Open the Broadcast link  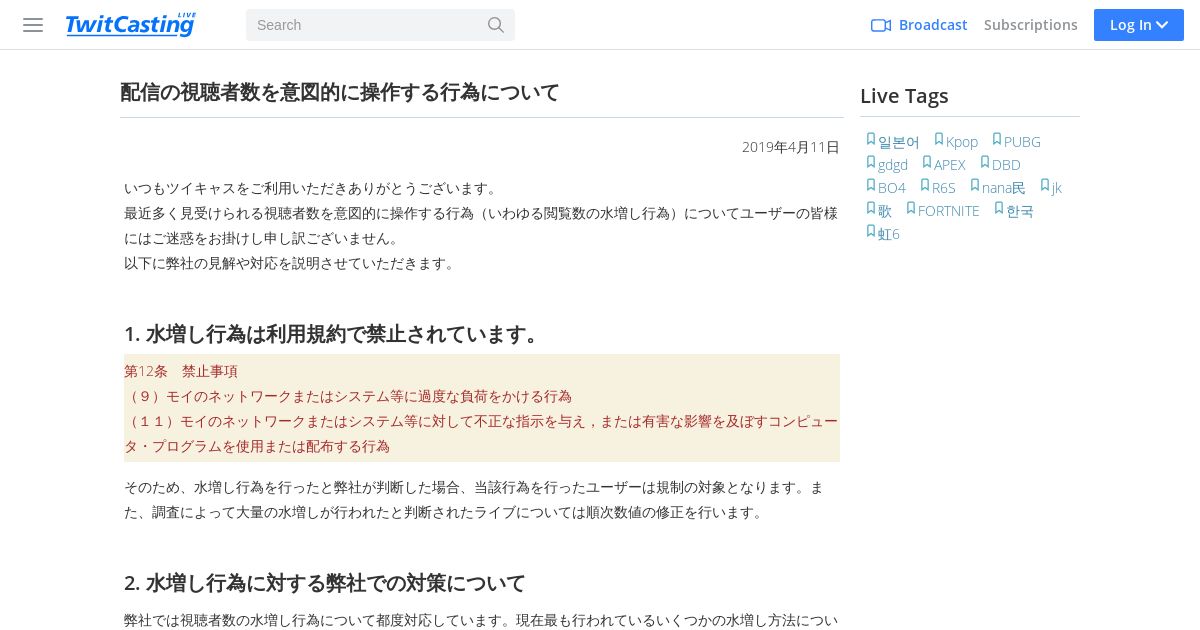(933, 25)
